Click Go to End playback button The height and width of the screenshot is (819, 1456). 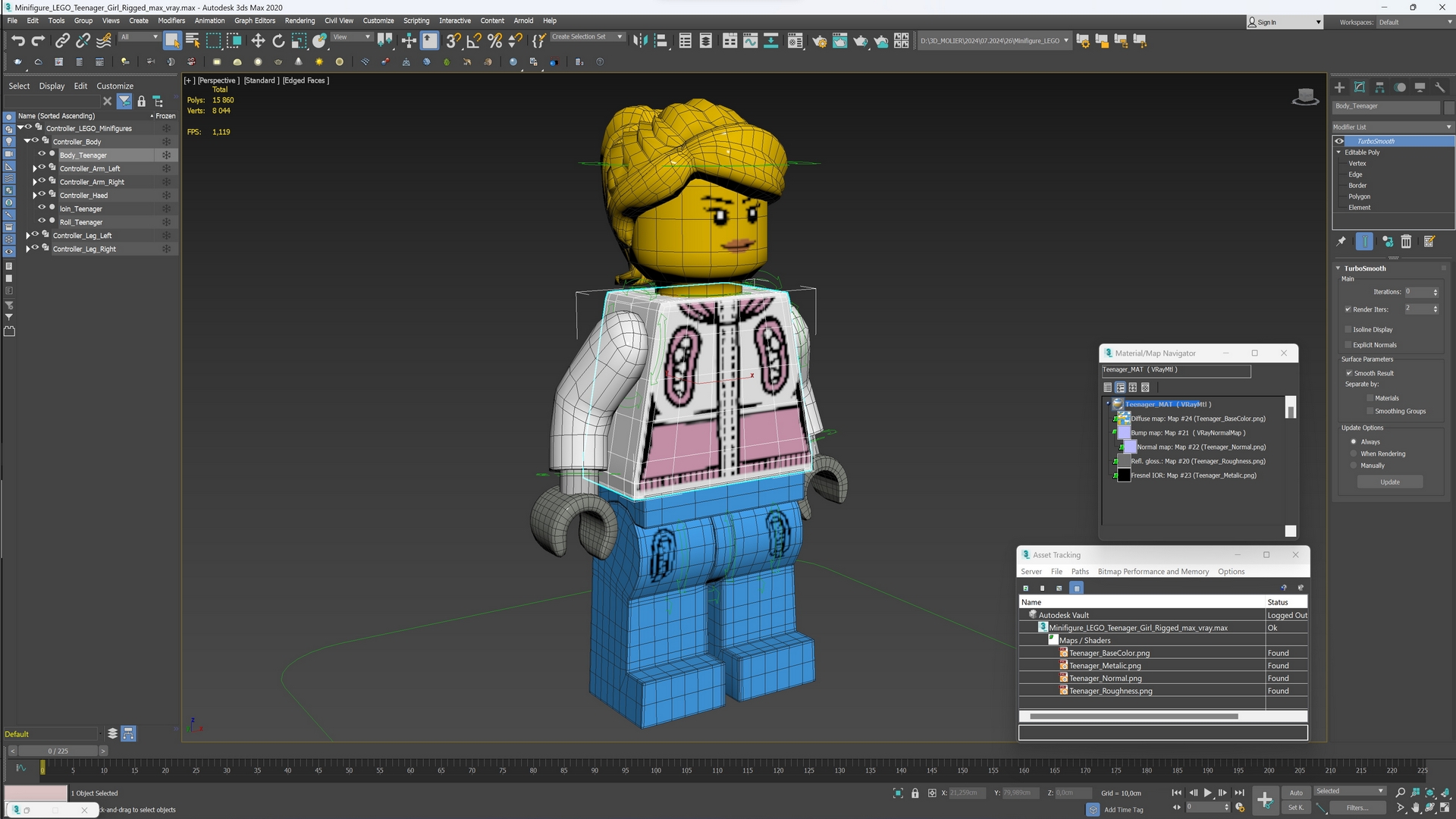tap(1239, 792)
